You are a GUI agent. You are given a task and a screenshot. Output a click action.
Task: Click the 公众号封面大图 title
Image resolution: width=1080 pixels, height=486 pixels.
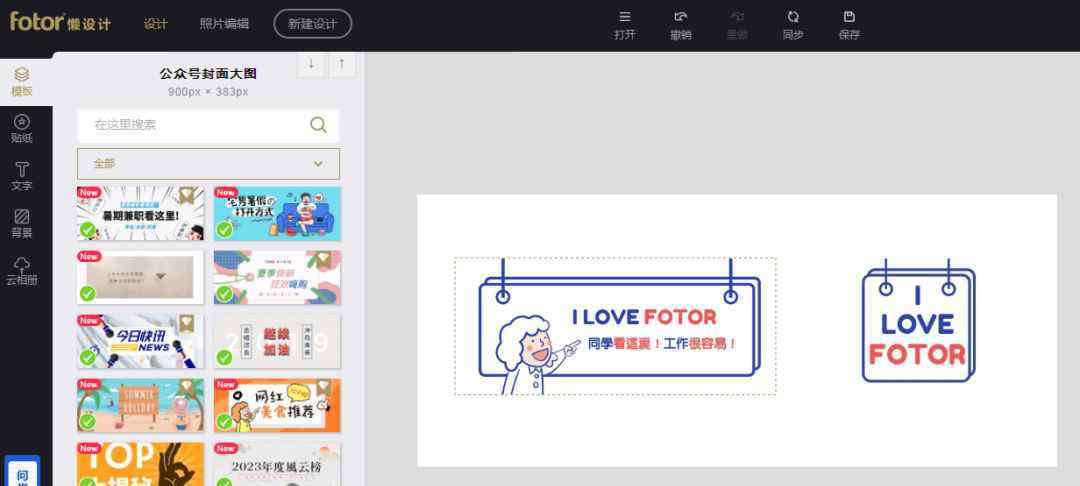pos(208,74)
